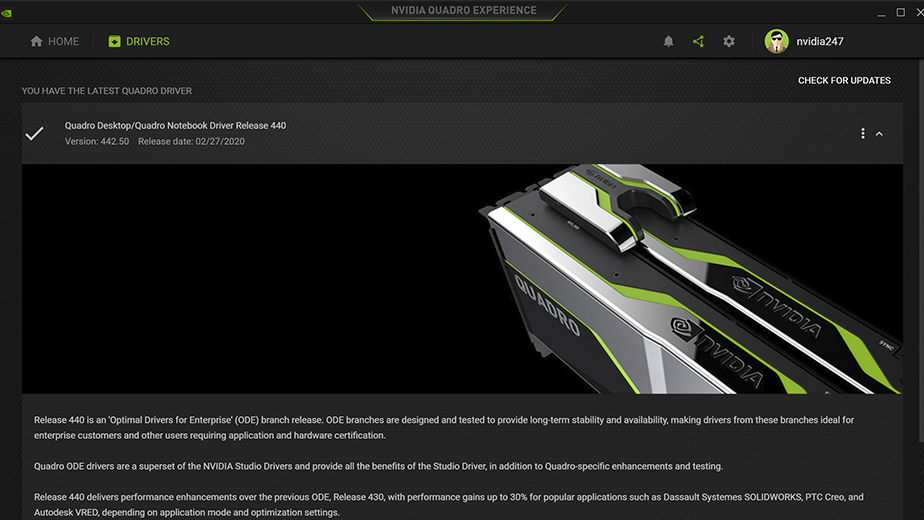Collapse the driver details chevron
This screenshot has height=520, width=924.
click(879, 134)
